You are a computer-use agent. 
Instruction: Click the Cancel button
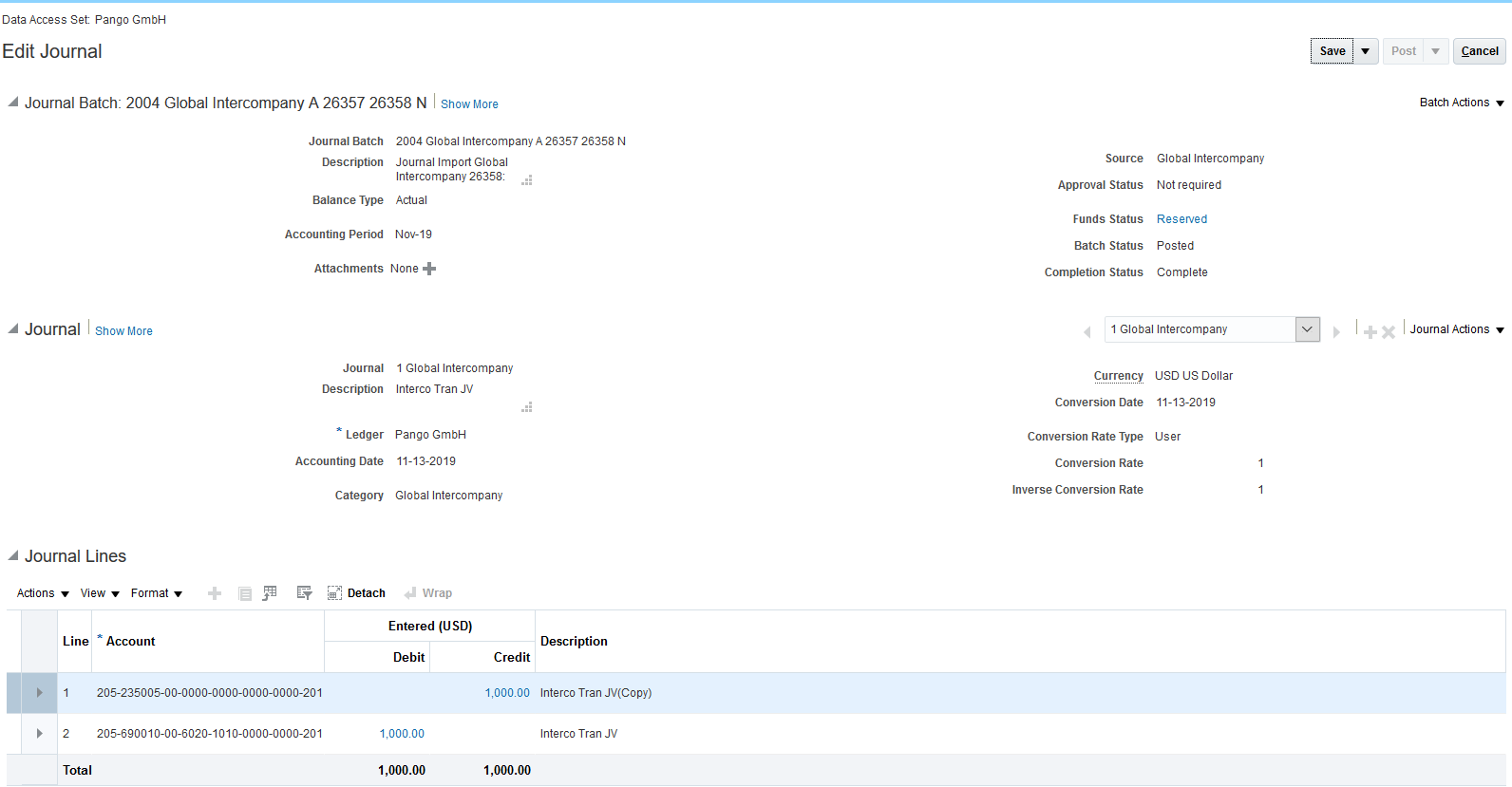pos(1479,51)
